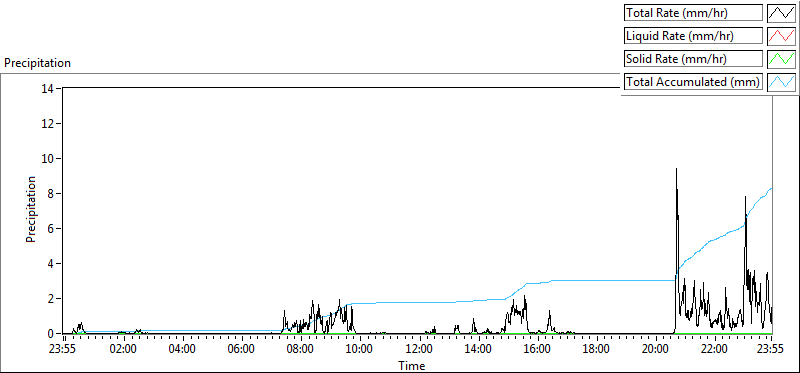Click the 06:00 x-axis time marker
This screenshot has height=373, width=800.
coord(242,350)
